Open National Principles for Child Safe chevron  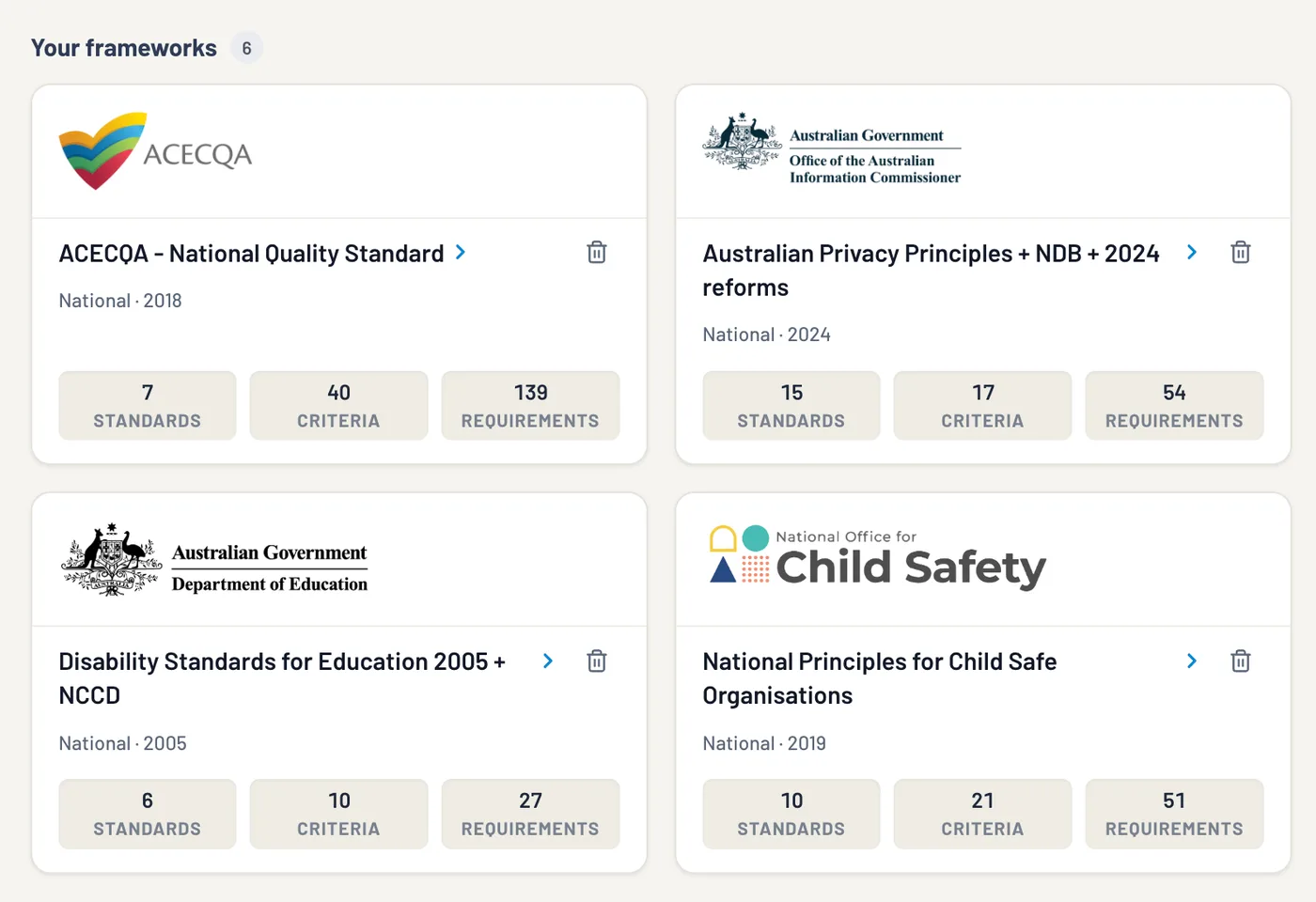coord(1192,661)
